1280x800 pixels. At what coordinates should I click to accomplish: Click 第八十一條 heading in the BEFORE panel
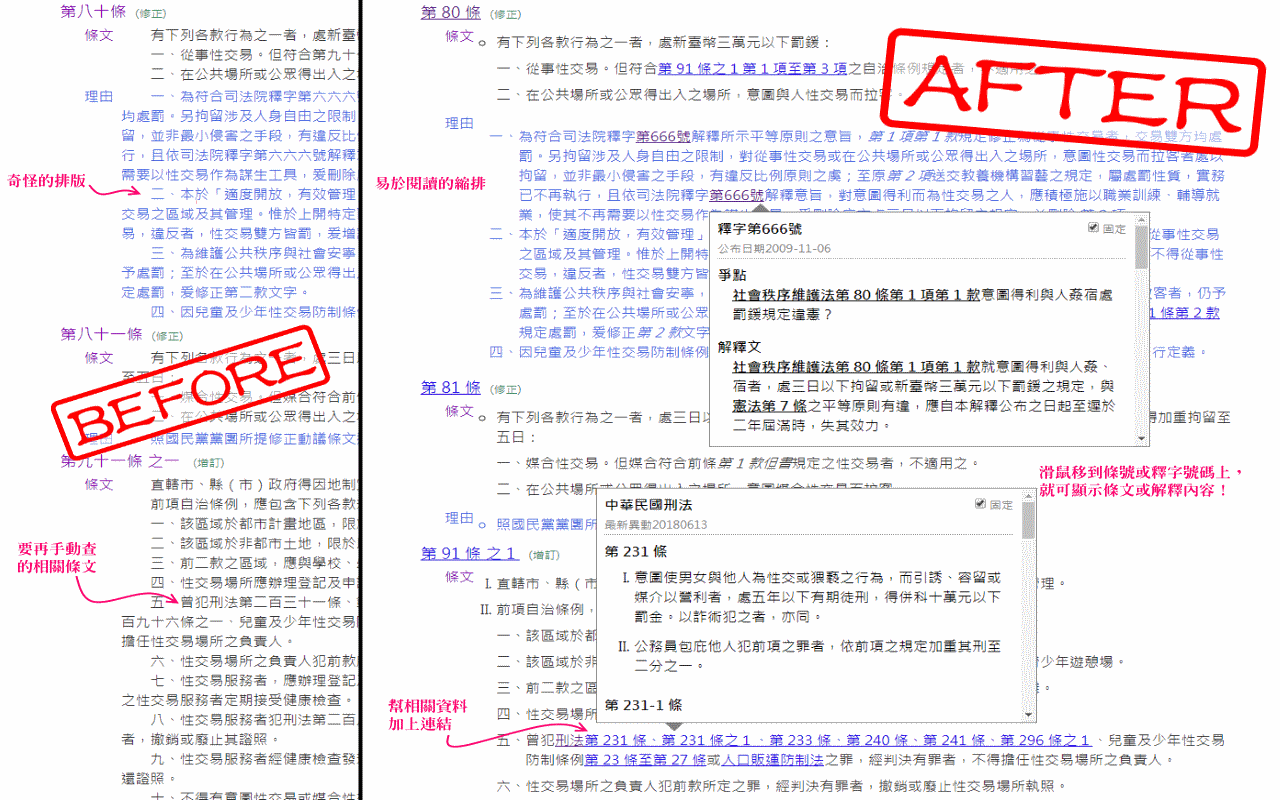tap(101, 334)
